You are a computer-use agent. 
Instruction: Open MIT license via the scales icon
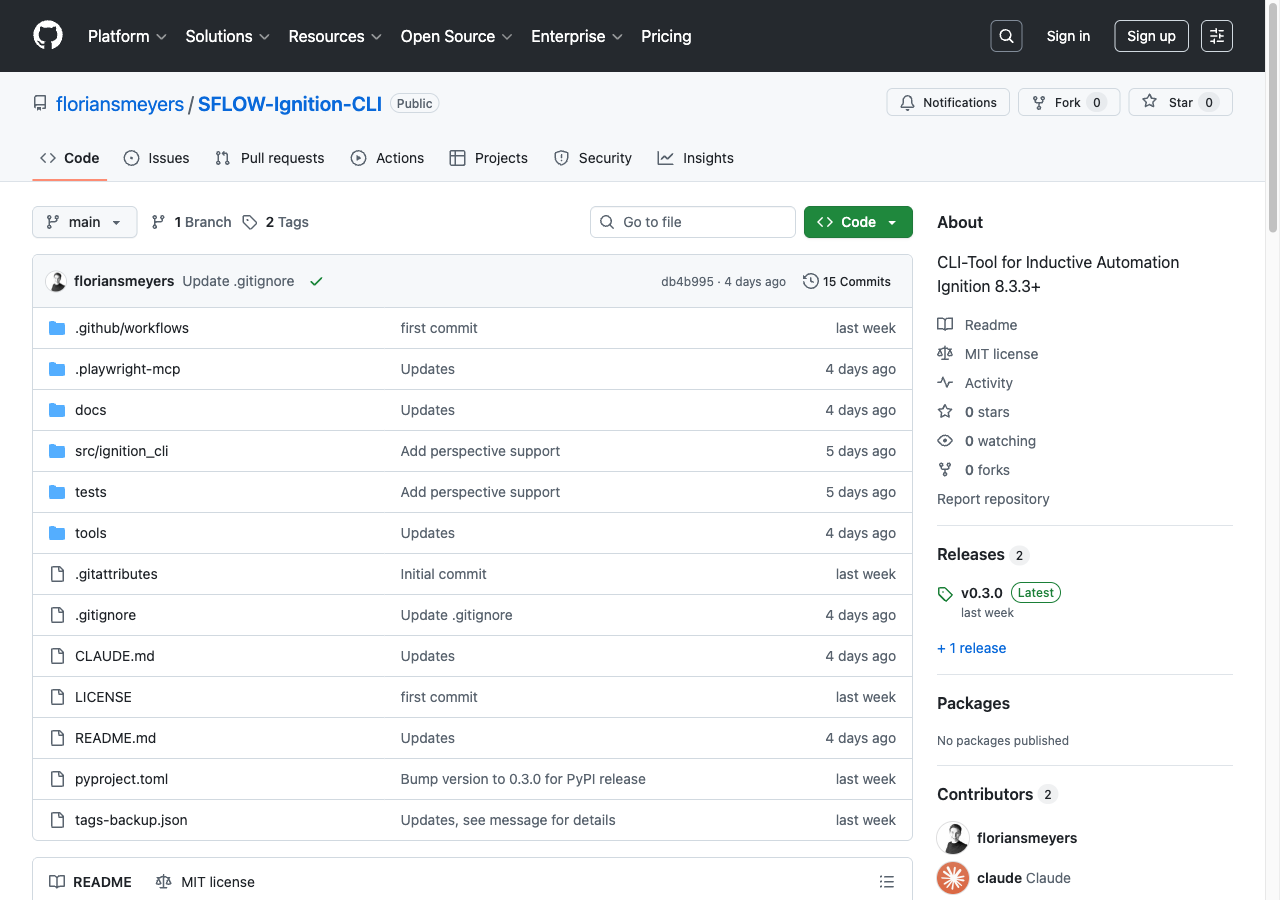point(944,353)
